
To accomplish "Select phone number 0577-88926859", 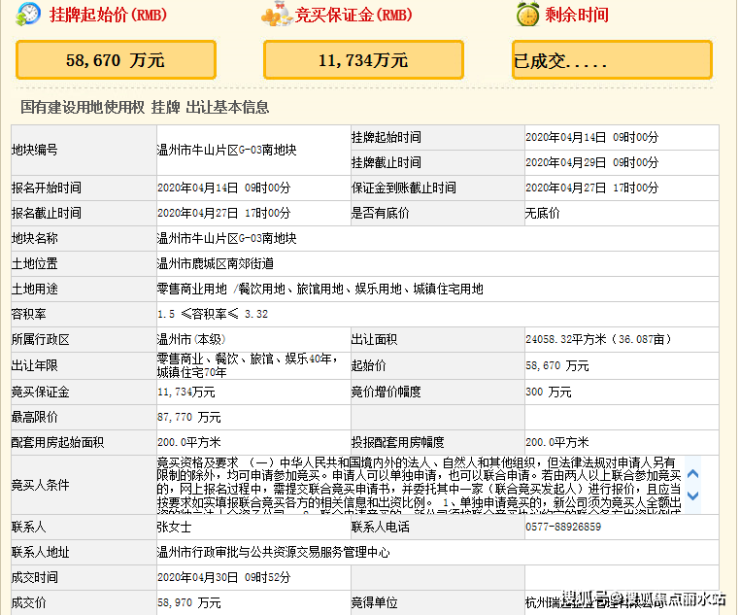I will point(563,527).
